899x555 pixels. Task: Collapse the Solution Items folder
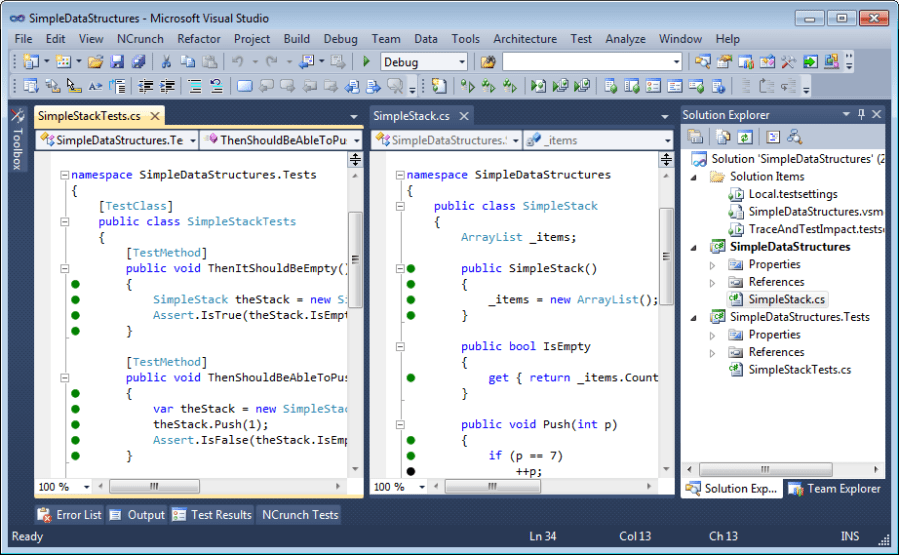[694, 177]
